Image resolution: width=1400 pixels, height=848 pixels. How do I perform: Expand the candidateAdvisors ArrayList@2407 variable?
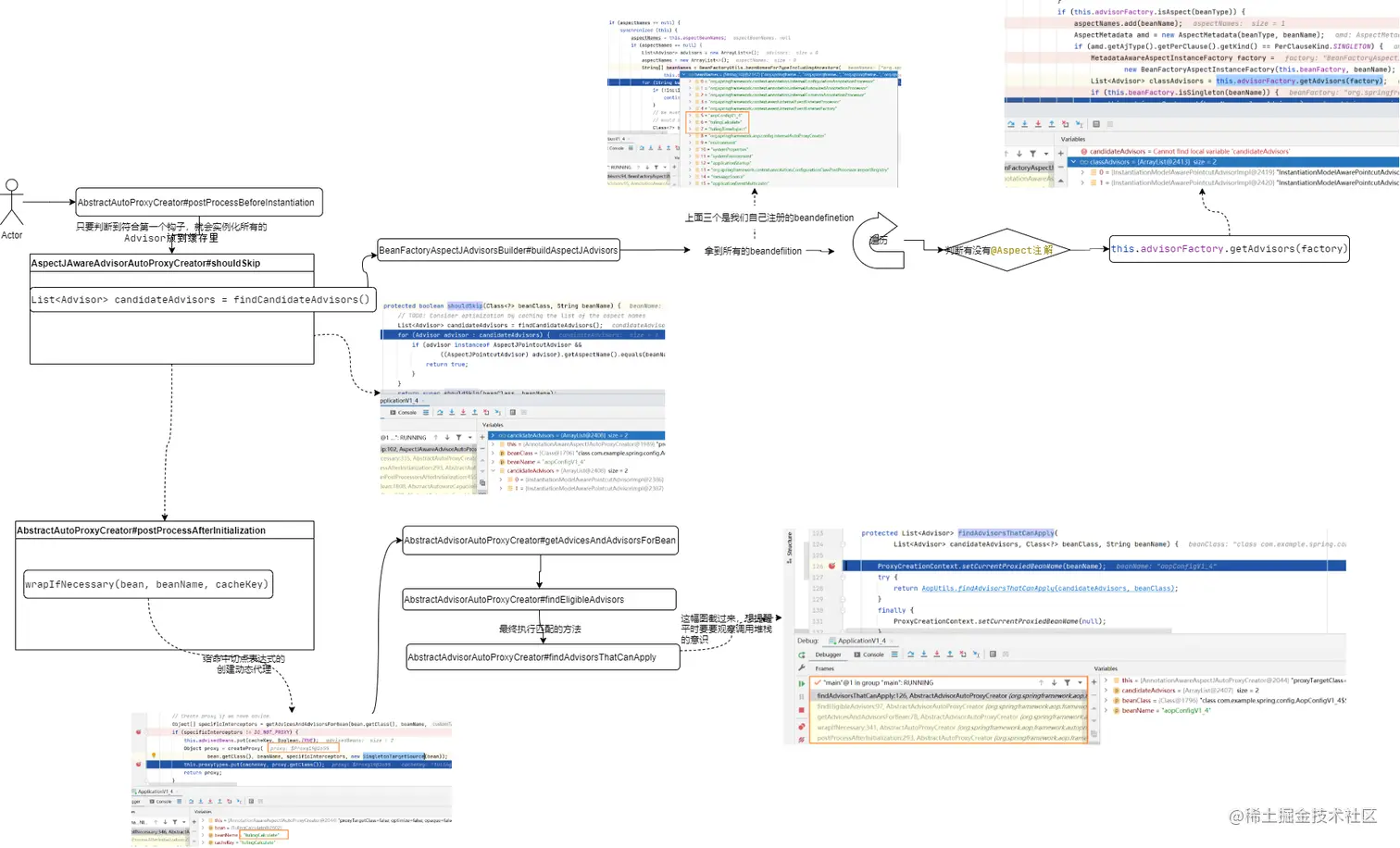[1106, 691]
